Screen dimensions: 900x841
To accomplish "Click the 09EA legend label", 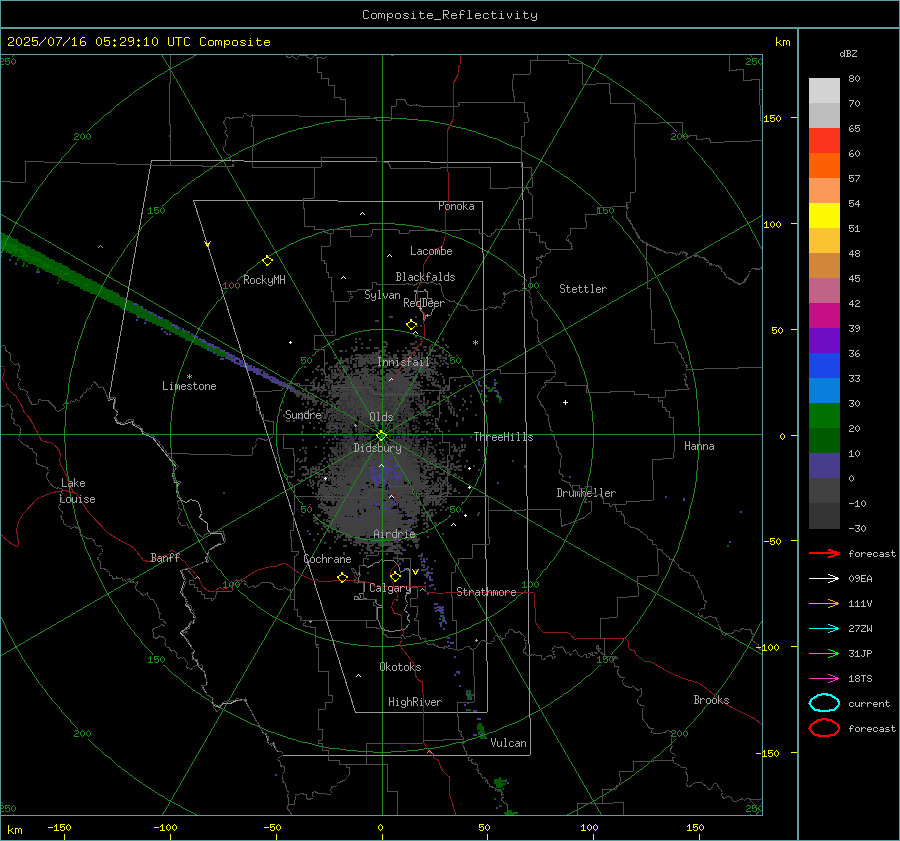I will point(860,579).
